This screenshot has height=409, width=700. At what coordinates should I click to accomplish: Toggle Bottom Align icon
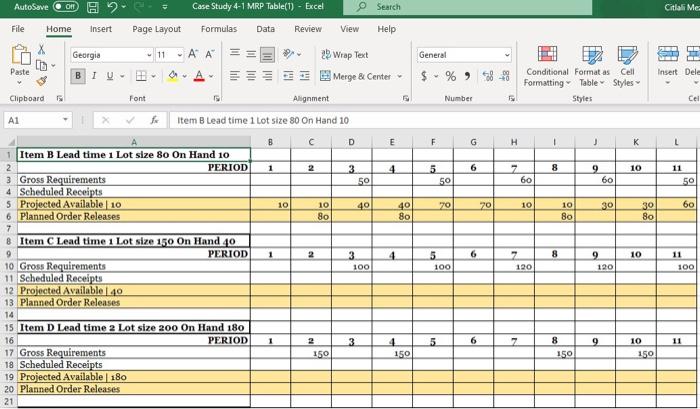267,54
